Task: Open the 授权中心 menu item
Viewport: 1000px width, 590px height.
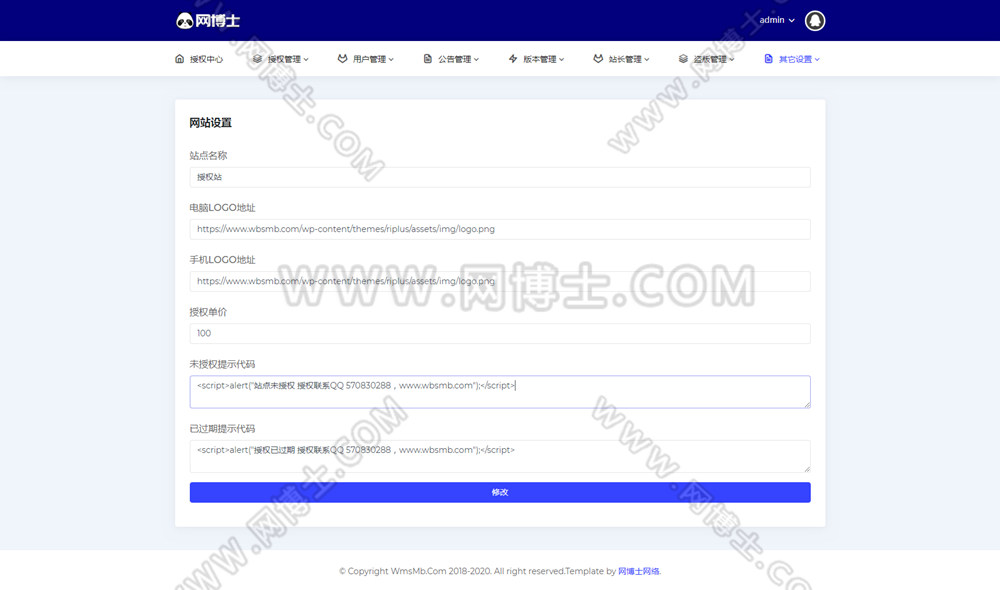Action: 199,59
